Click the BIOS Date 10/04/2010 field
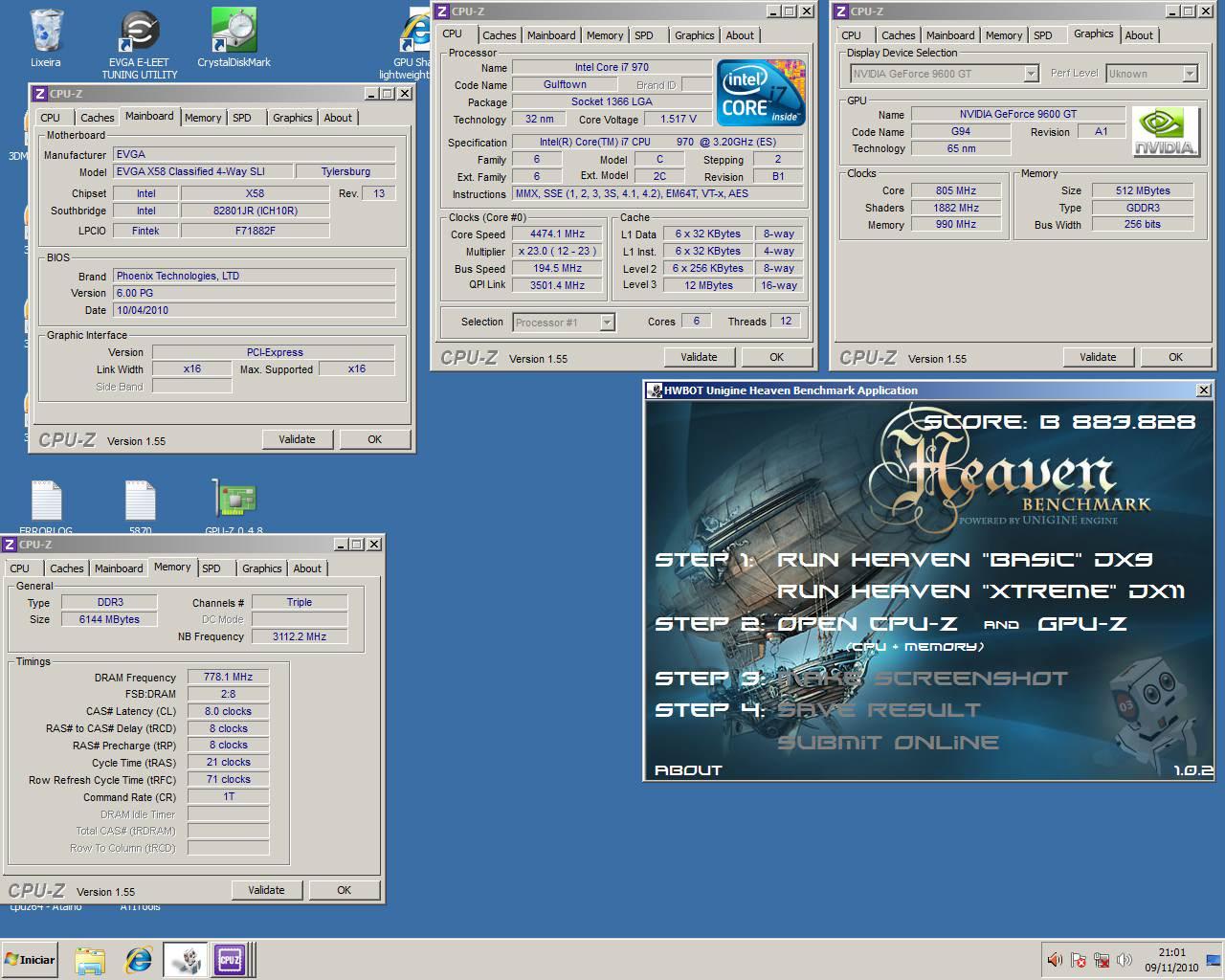 pyautogui.click(x=255, y=311)
